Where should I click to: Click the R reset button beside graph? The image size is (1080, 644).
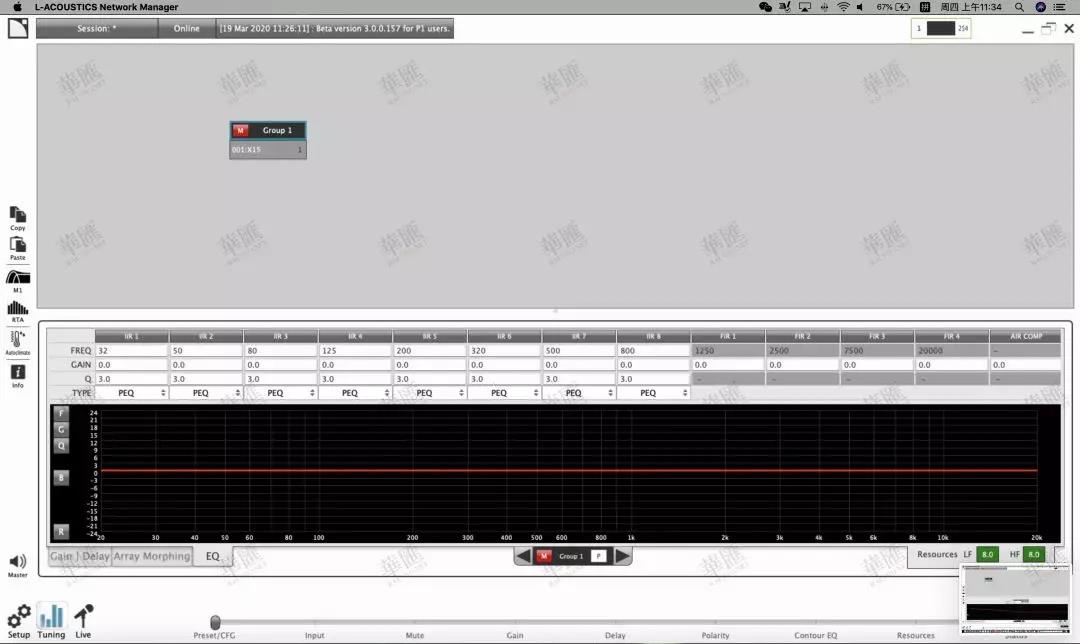coord(61,531)
